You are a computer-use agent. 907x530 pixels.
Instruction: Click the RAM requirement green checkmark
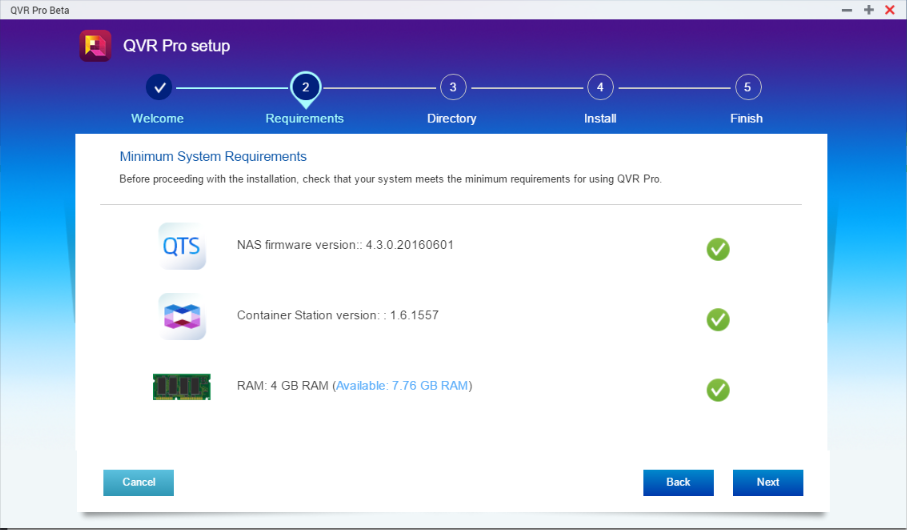718,390
